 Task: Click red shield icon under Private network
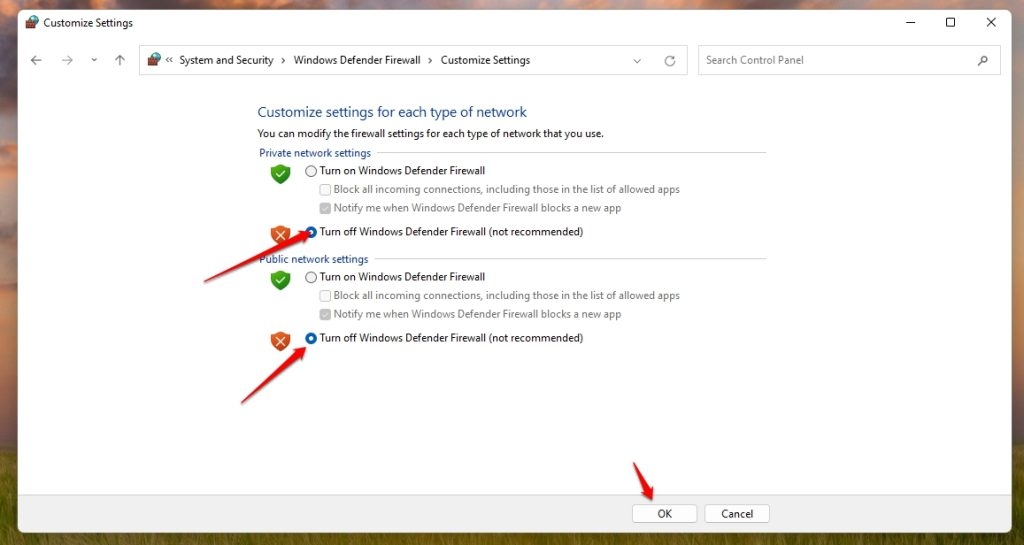pos(280,234)
